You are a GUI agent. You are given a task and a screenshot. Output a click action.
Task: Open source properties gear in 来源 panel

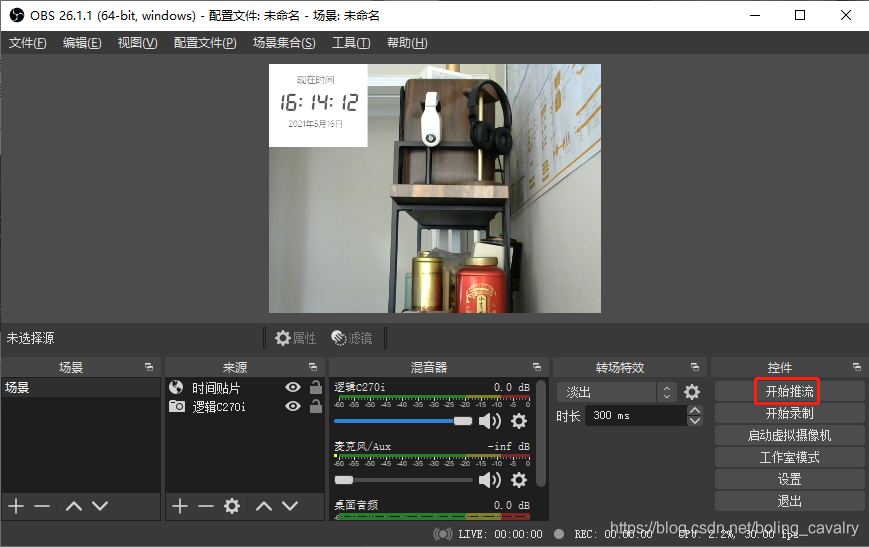(x=232, y=506)
